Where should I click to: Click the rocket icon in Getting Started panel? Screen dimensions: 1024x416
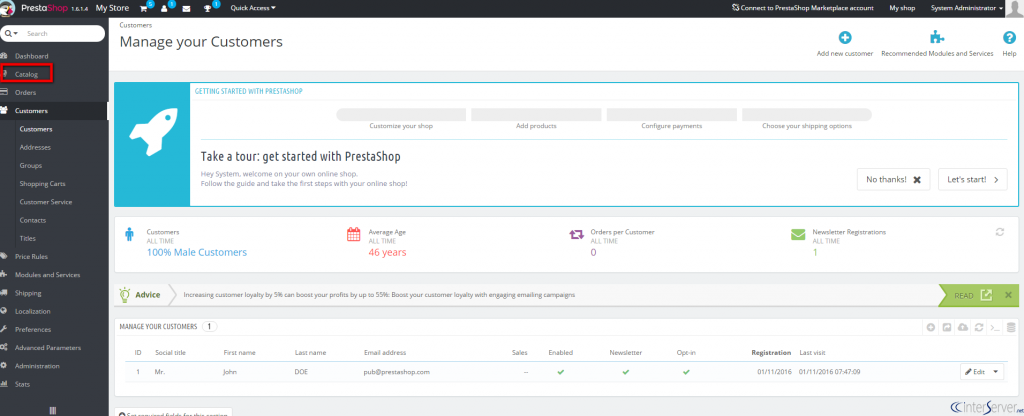point(152,134)
